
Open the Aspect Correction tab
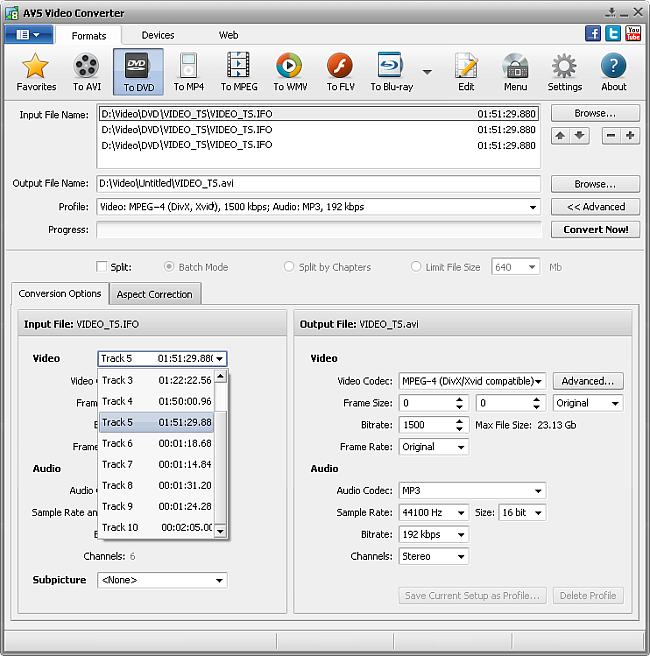154,295
